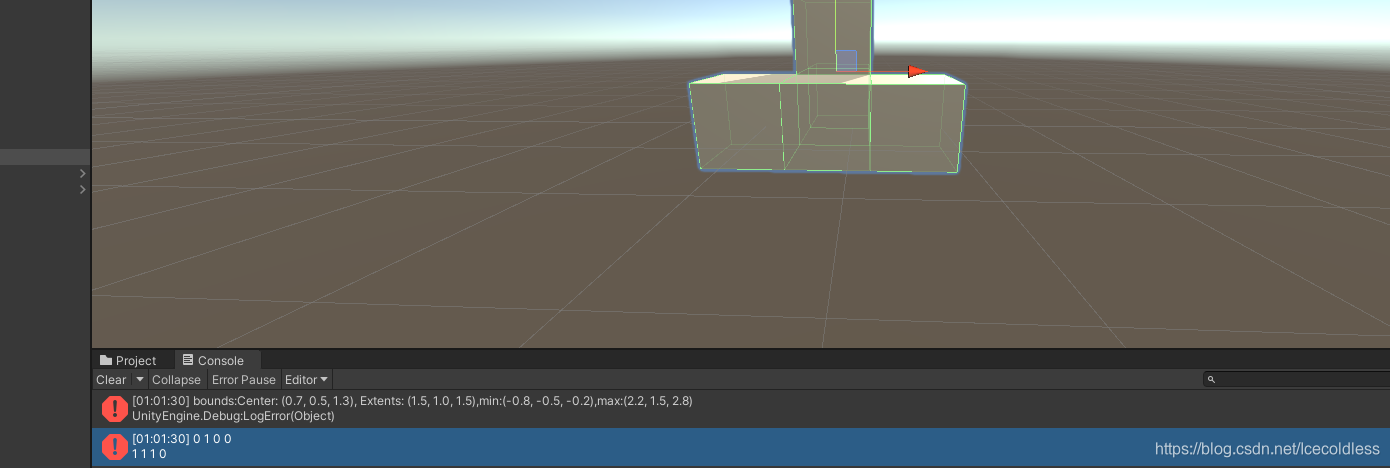
Task: Switch to the Project tab
Action: pyautogui.click(x=128, y=360)
